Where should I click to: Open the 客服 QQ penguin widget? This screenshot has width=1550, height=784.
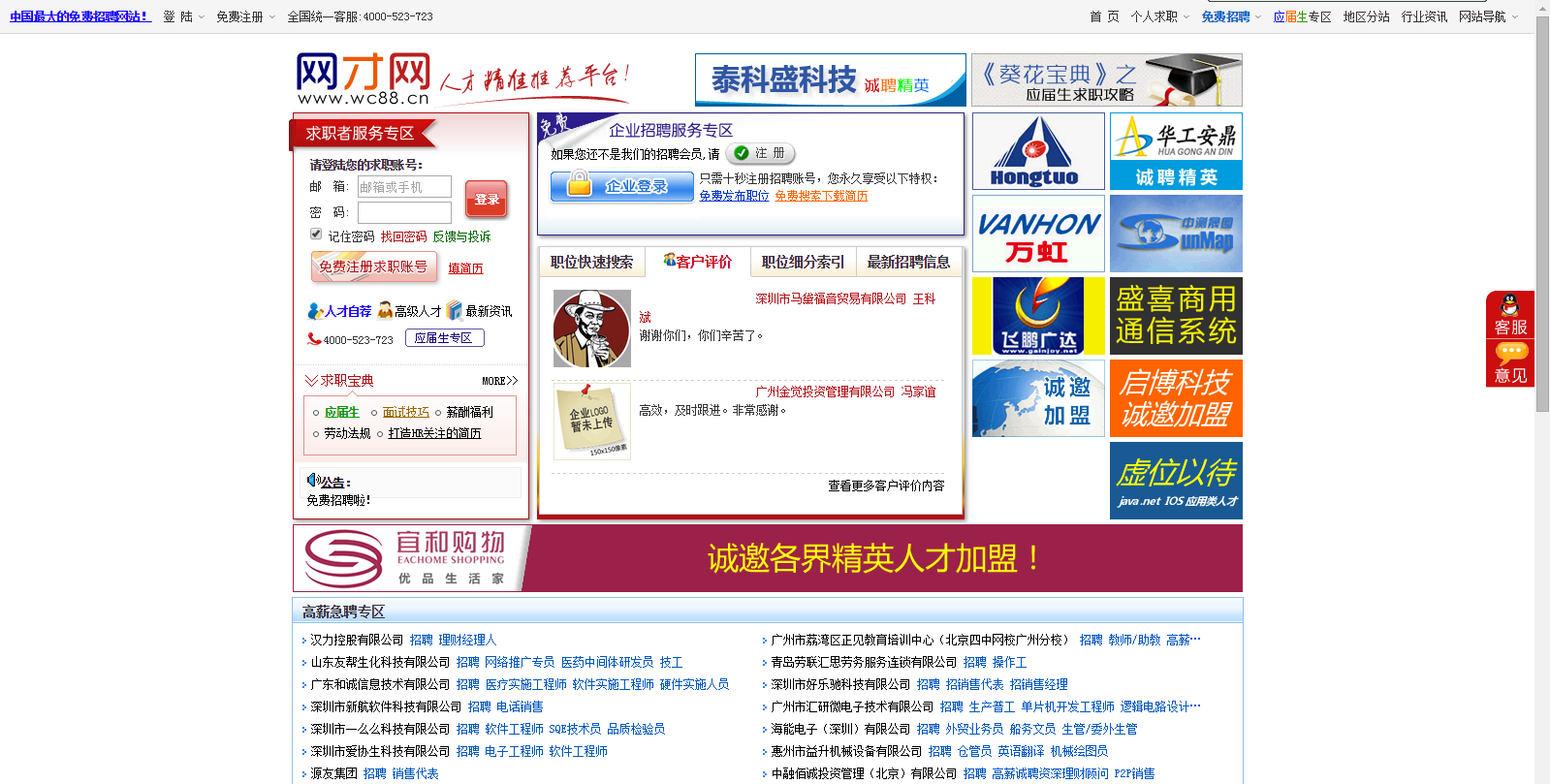1510,315
